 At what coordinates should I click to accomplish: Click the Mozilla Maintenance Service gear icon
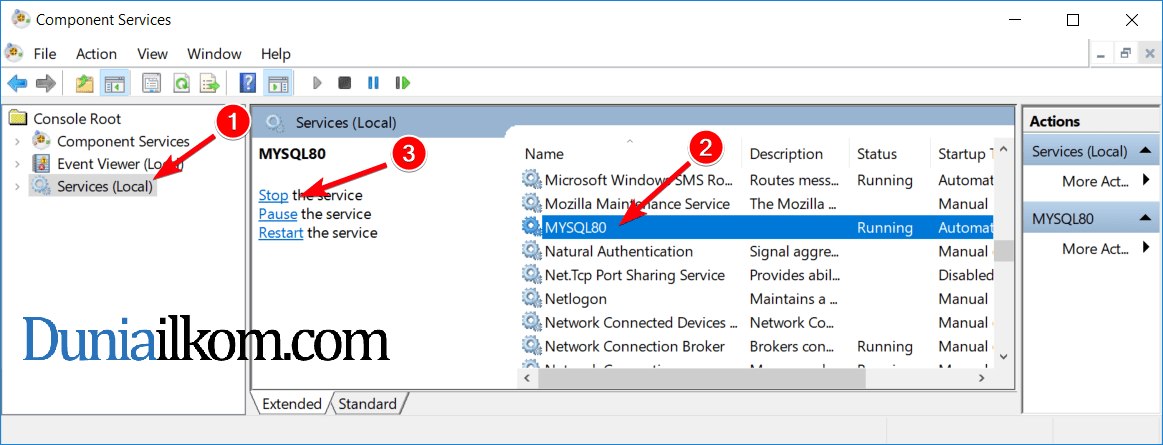pyautogui.click(x=531, y=204)
